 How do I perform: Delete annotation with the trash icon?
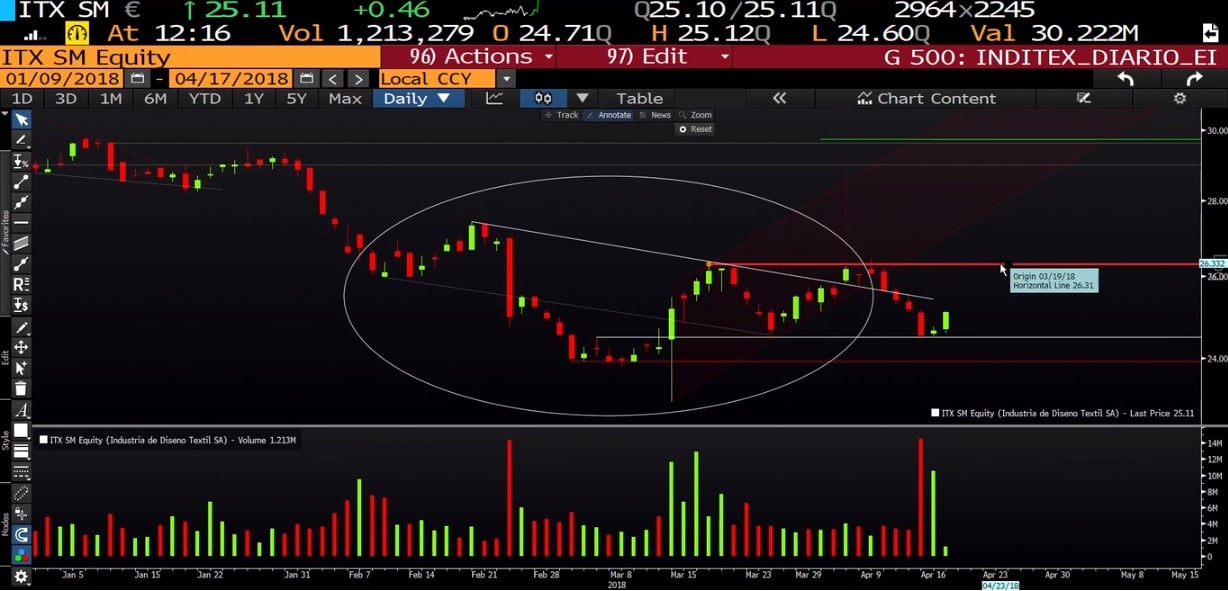pyautogui.click(x=21, y=388)
